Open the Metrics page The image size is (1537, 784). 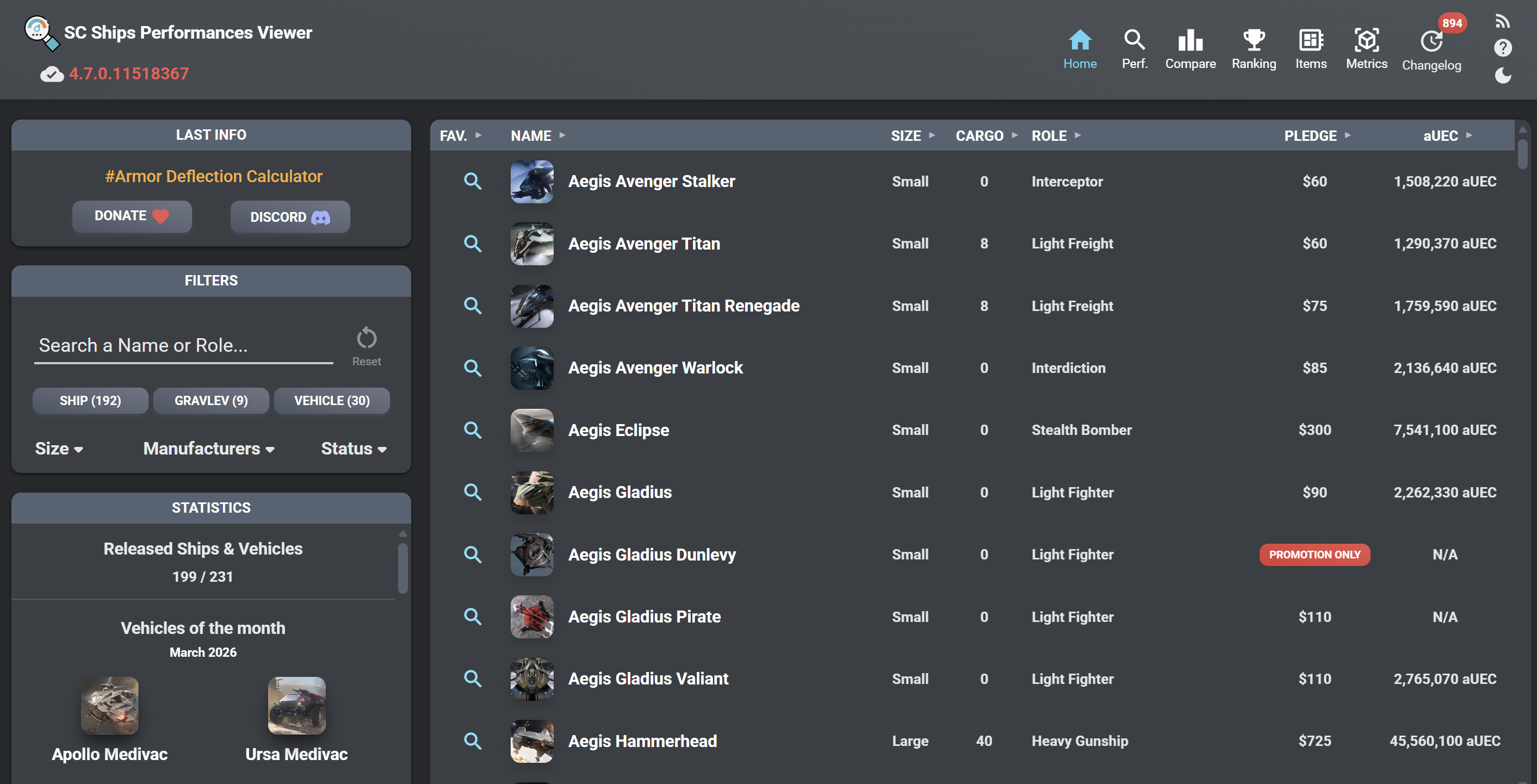[x=1366, y=48]
